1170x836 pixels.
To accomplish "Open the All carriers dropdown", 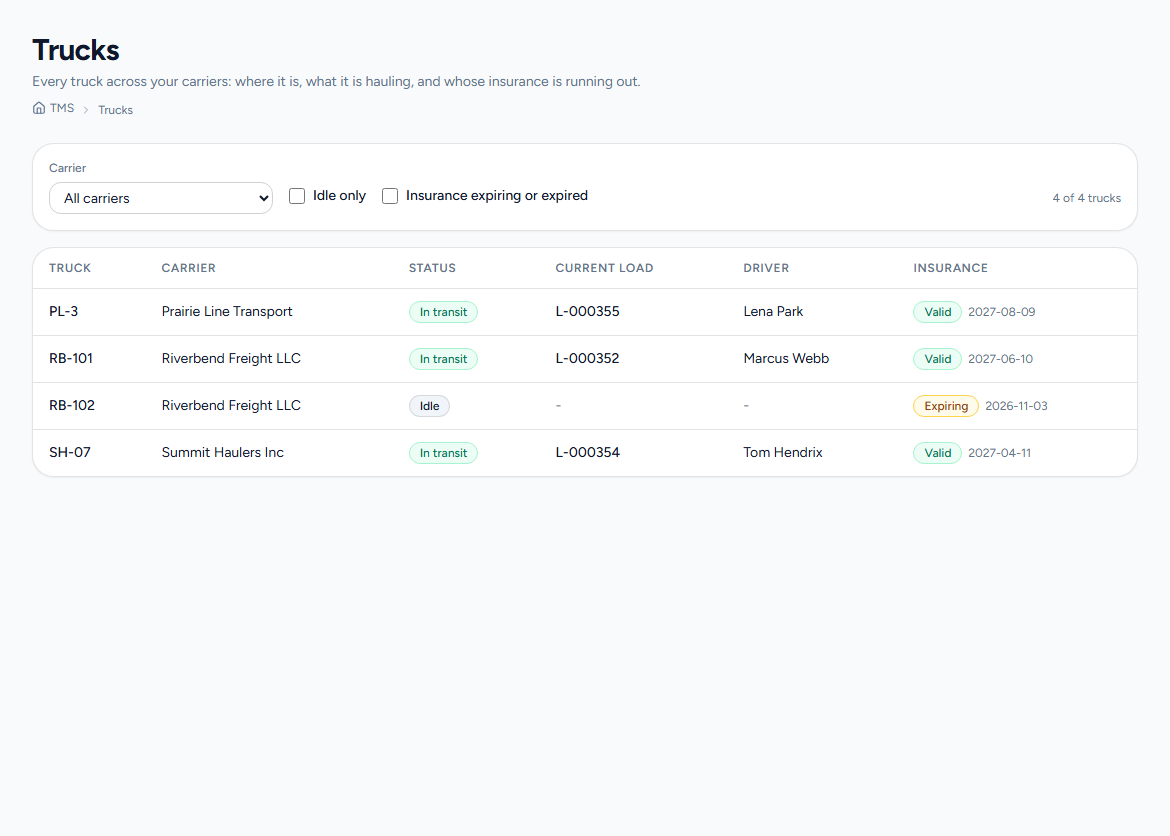I will (161, 198).
